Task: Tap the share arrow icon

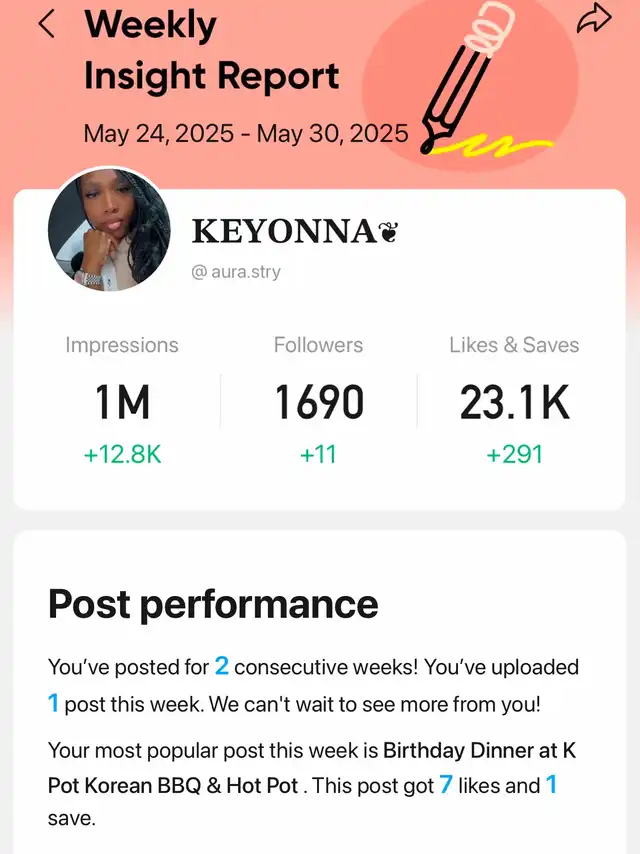Action: 593,18
